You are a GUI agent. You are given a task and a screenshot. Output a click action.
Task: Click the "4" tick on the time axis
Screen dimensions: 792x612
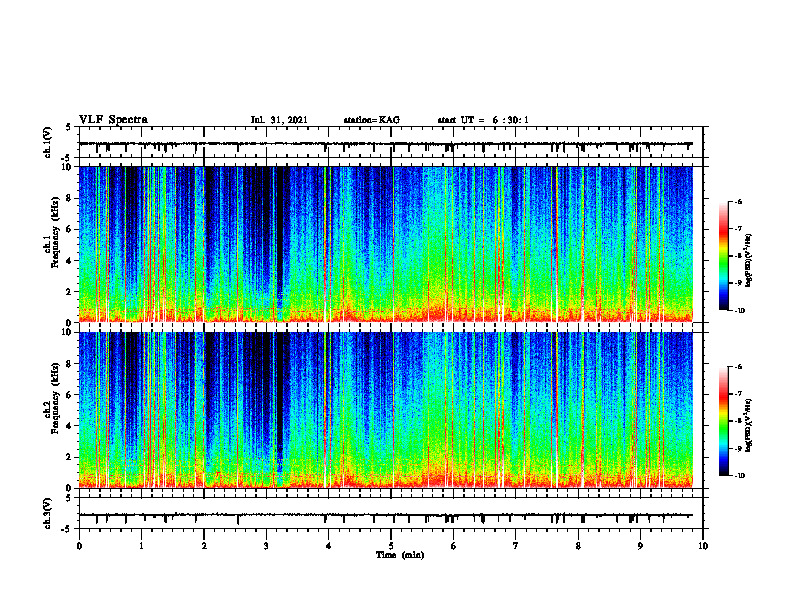(x=329, y=546)
